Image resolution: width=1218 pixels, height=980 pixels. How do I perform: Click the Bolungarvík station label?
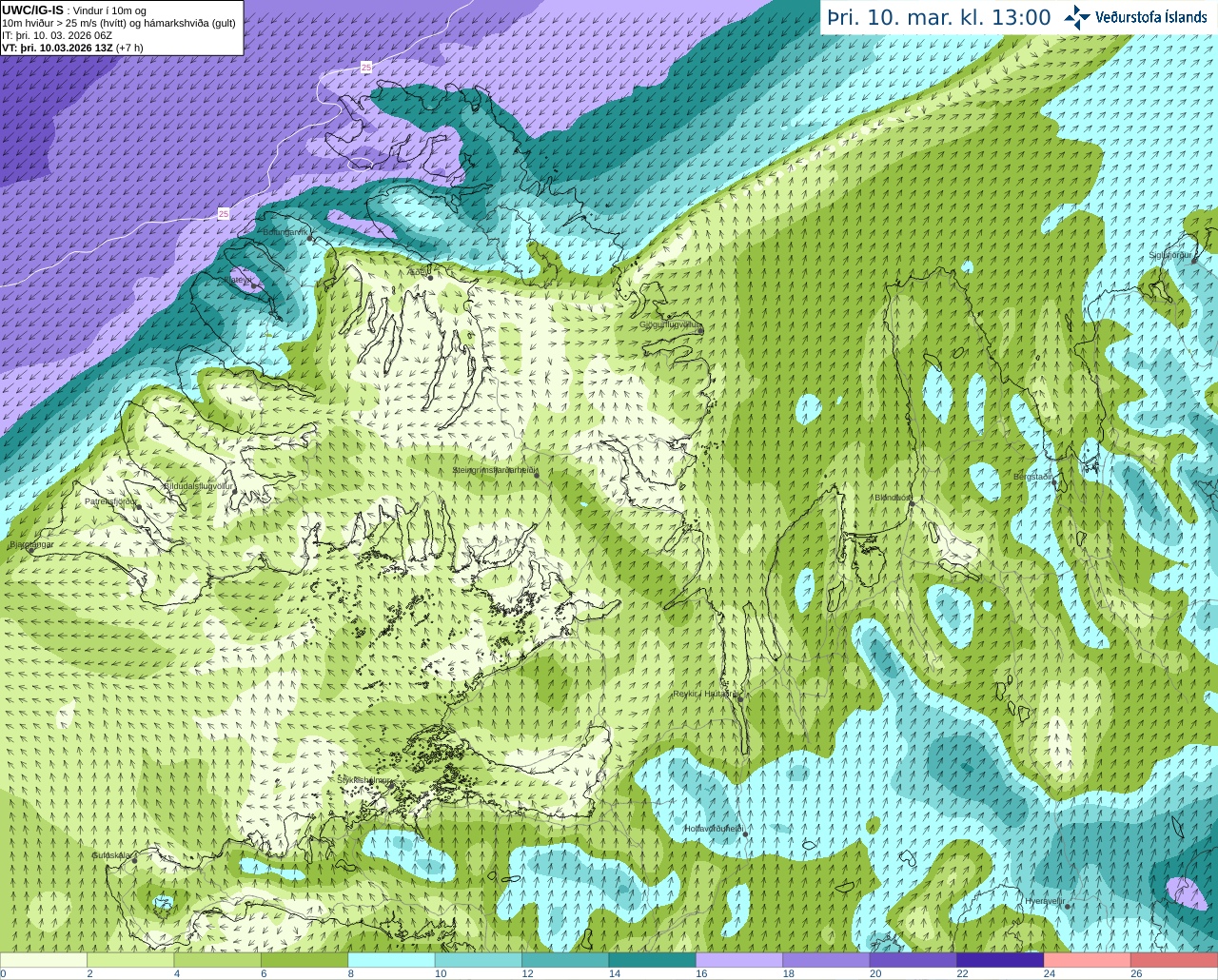click(x=285, y=231)
